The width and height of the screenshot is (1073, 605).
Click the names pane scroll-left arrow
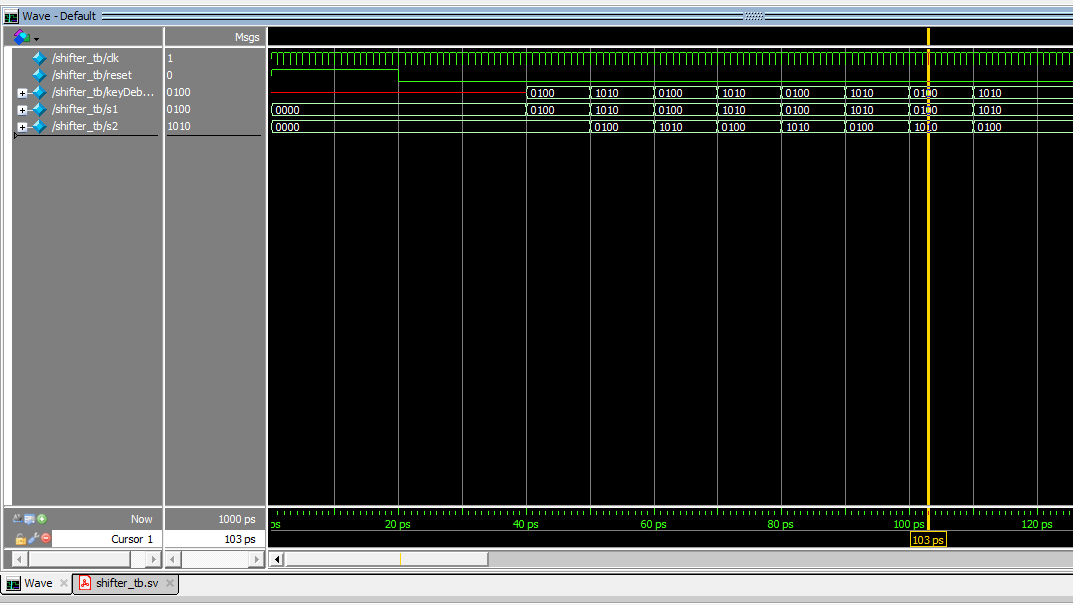(19, 559)
